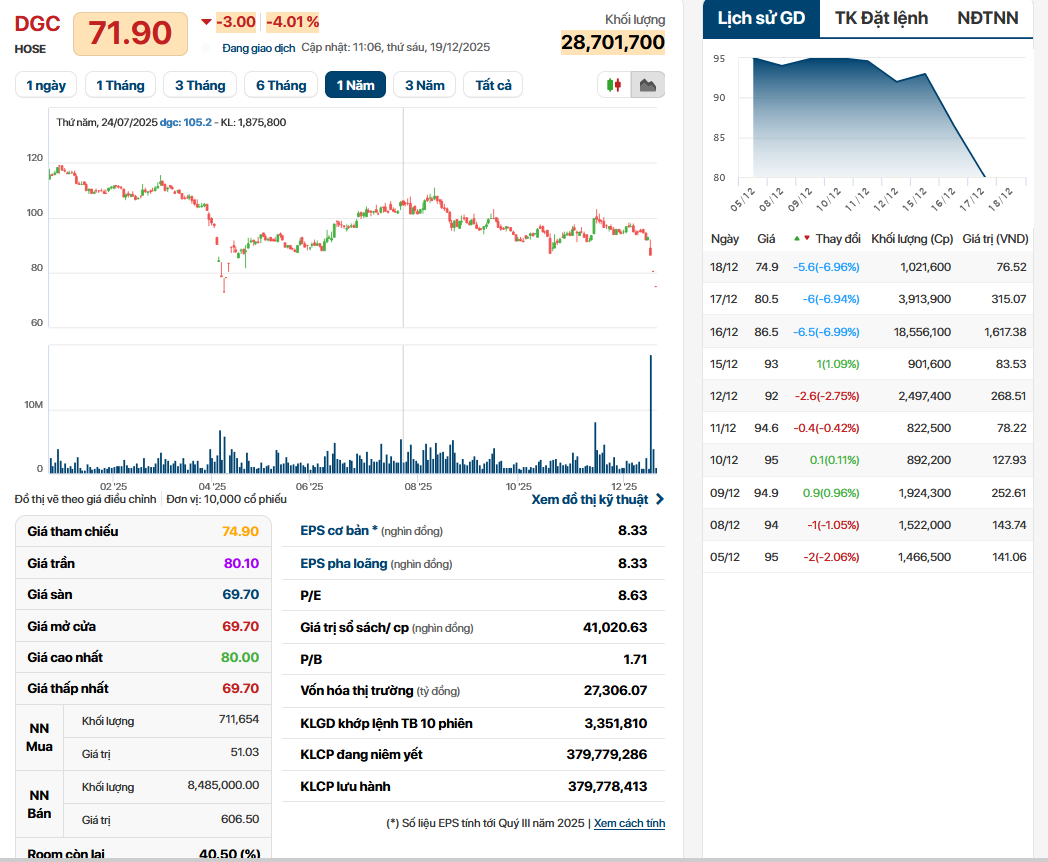
Task: Select the 17/12 trading history row
Action: coord(868,299)
